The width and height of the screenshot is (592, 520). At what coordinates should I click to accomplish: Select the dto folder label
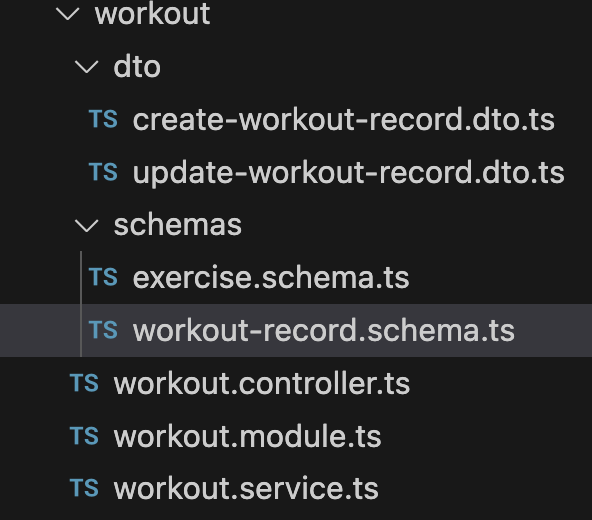click(x=137, y=67)
